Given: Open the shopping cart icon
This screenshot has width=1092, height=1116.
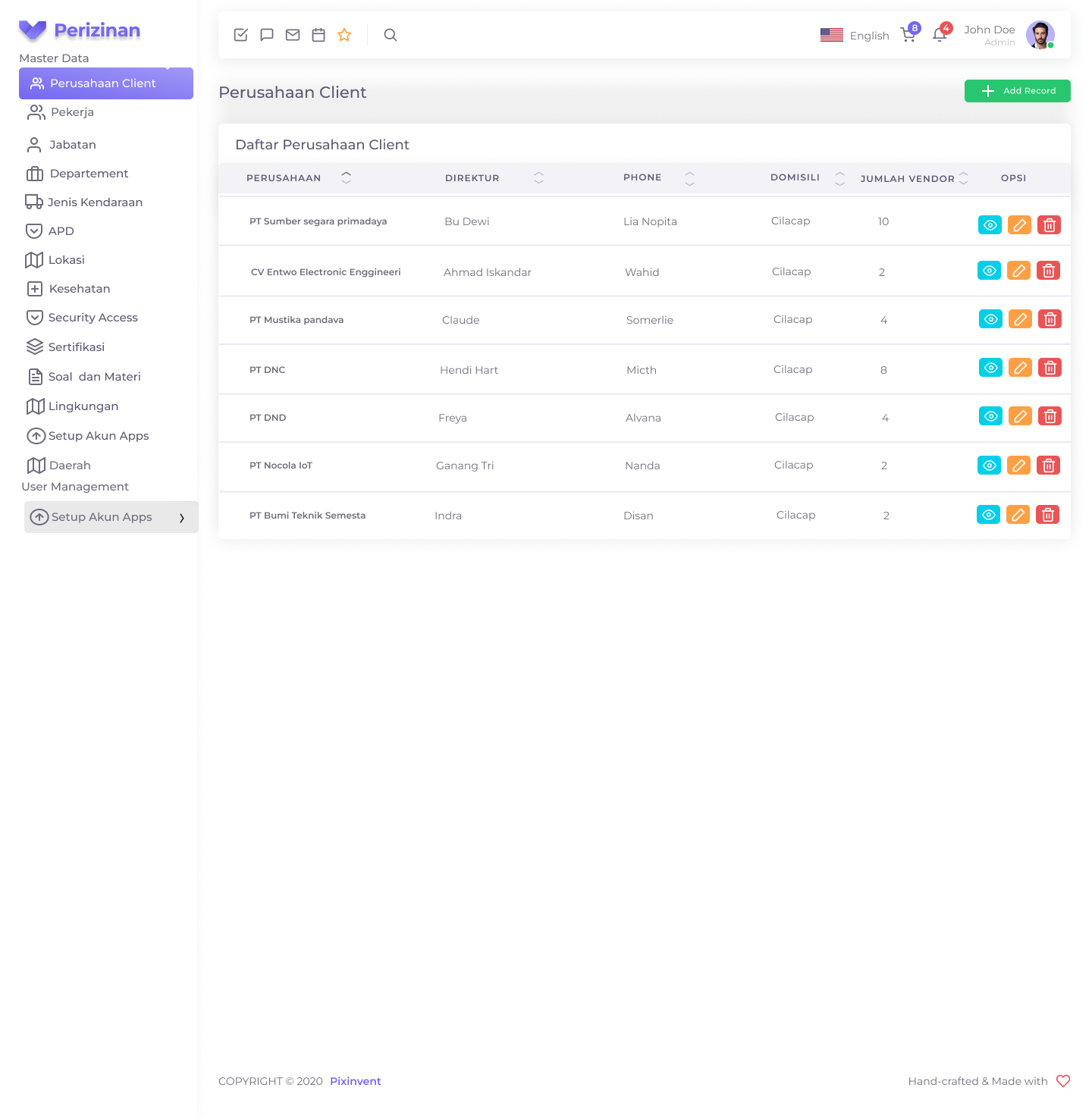Looking at the screenshot, I should [x=908, y=35].
